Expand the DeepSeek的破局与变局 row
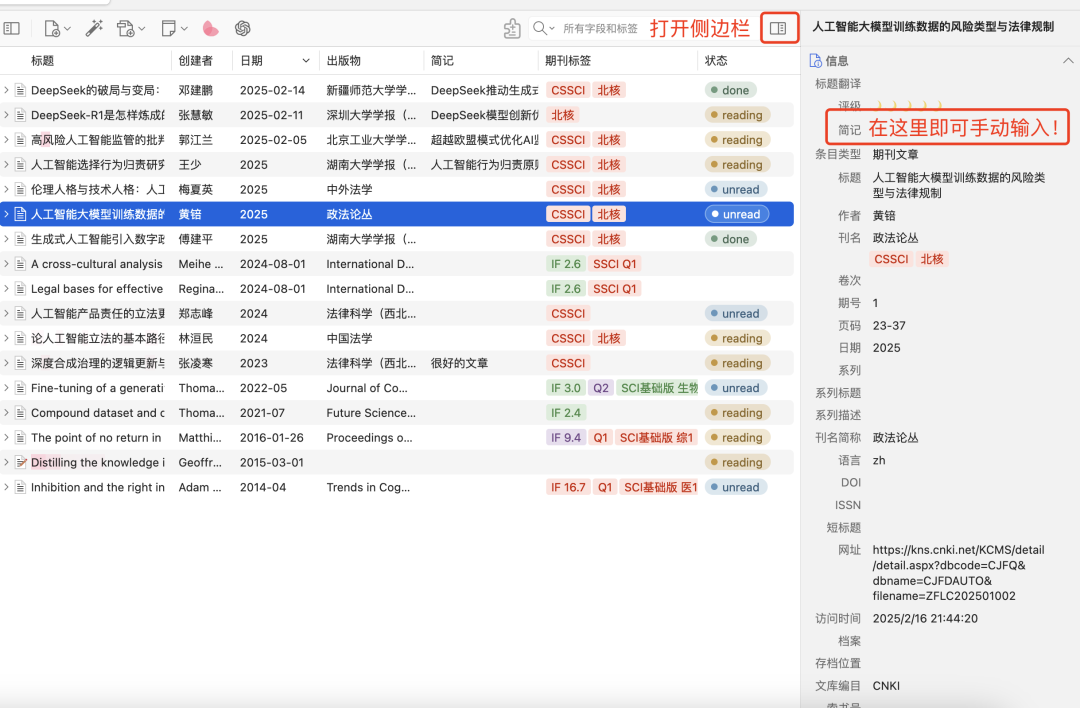The image size is (1080, 708). coord(6,90)
